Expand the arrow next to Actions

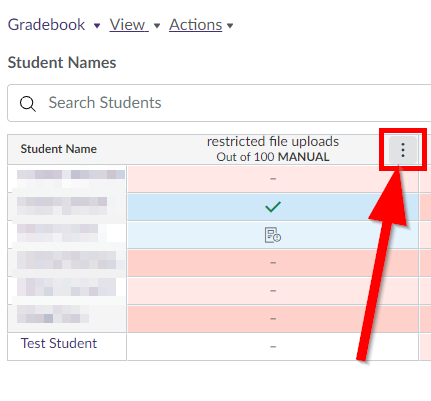[x=230, y=26]
